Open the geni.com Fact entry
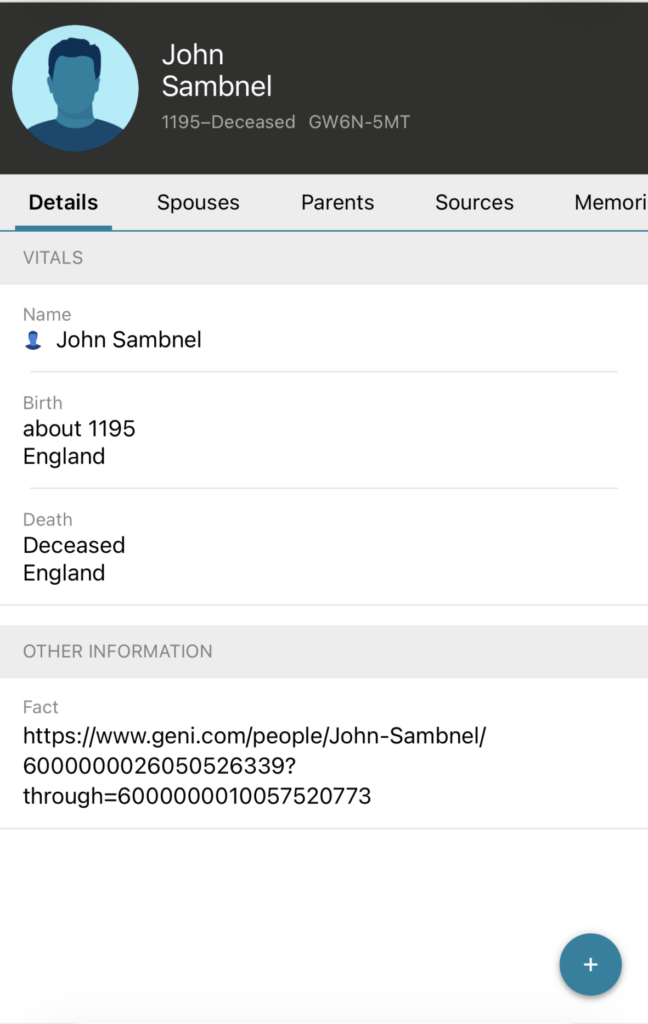This screenshot has width=648, height=1024. coord(254,766)
